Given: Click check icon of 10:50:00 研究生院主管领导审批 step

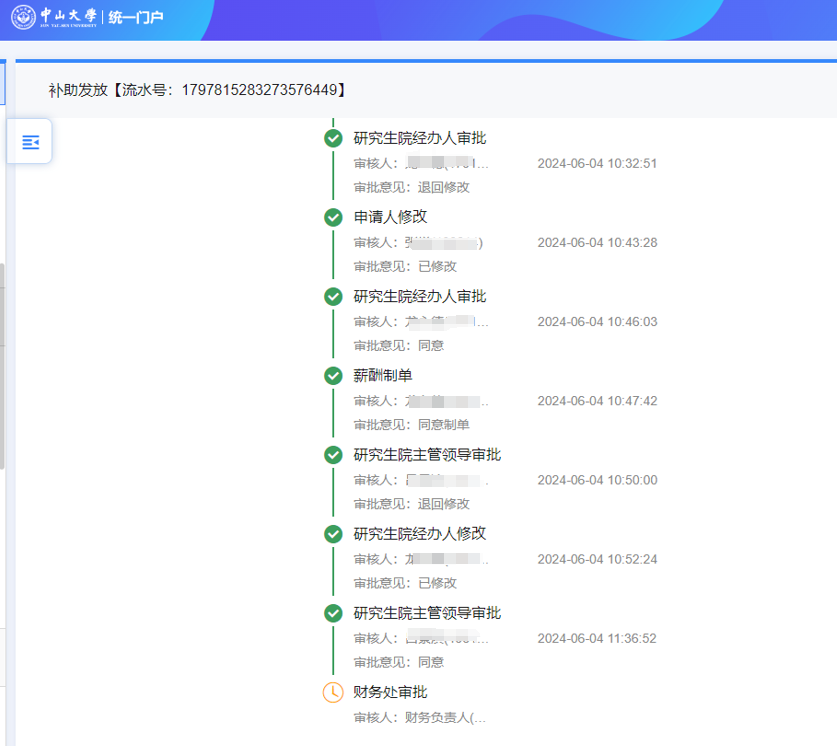Looking at the screenshot, I should [x=333, y=455].
